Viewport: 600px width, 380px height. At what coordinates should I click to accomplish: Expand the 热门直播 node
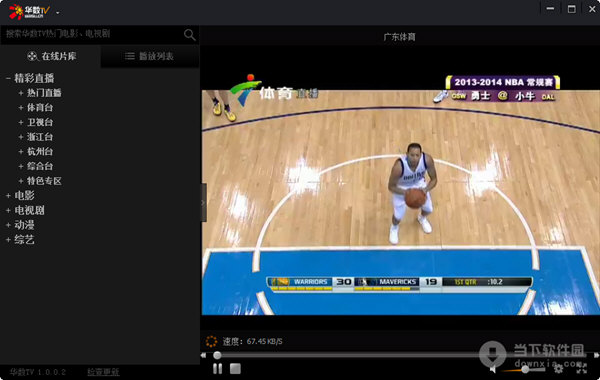pyautogui.click(x=21, y=93)
